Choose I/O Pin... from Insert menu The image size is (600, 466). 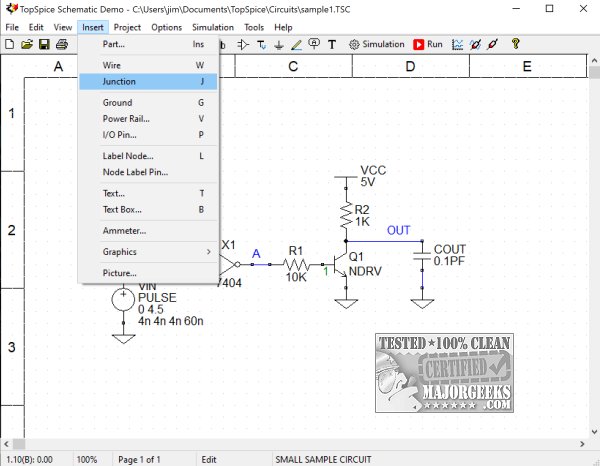tap(148, 135)
